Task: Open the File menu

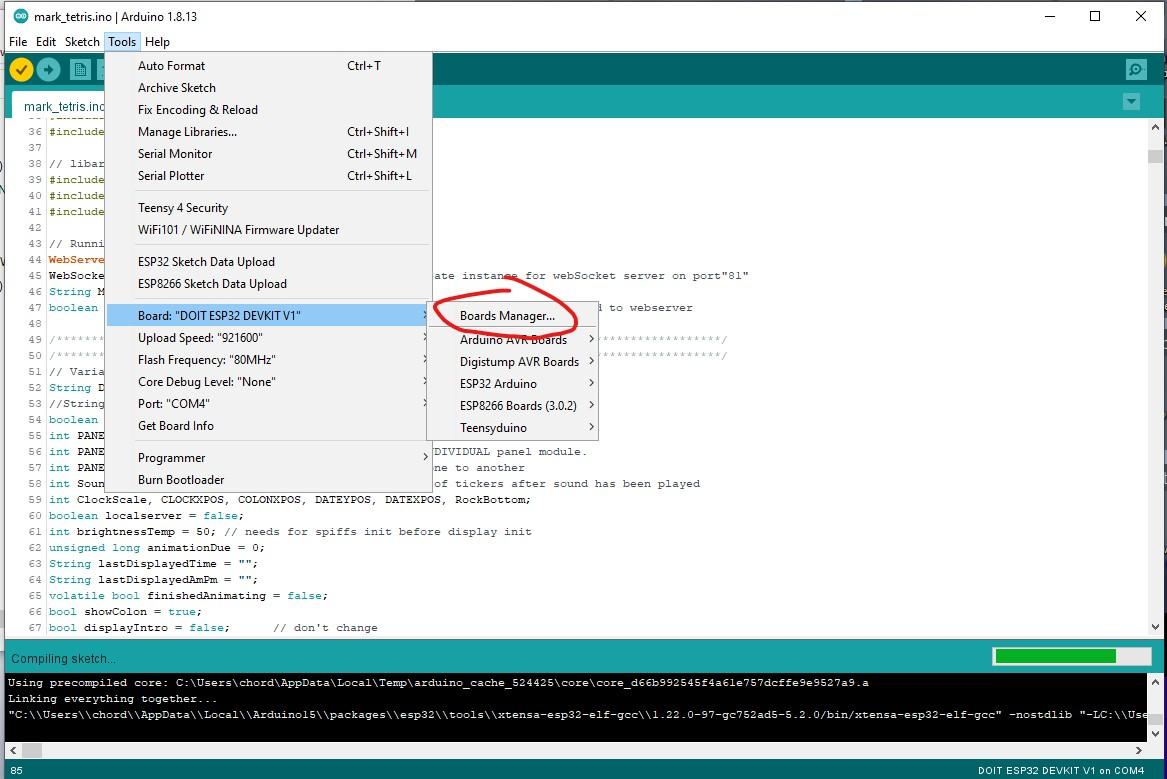Action: (18, 42)
